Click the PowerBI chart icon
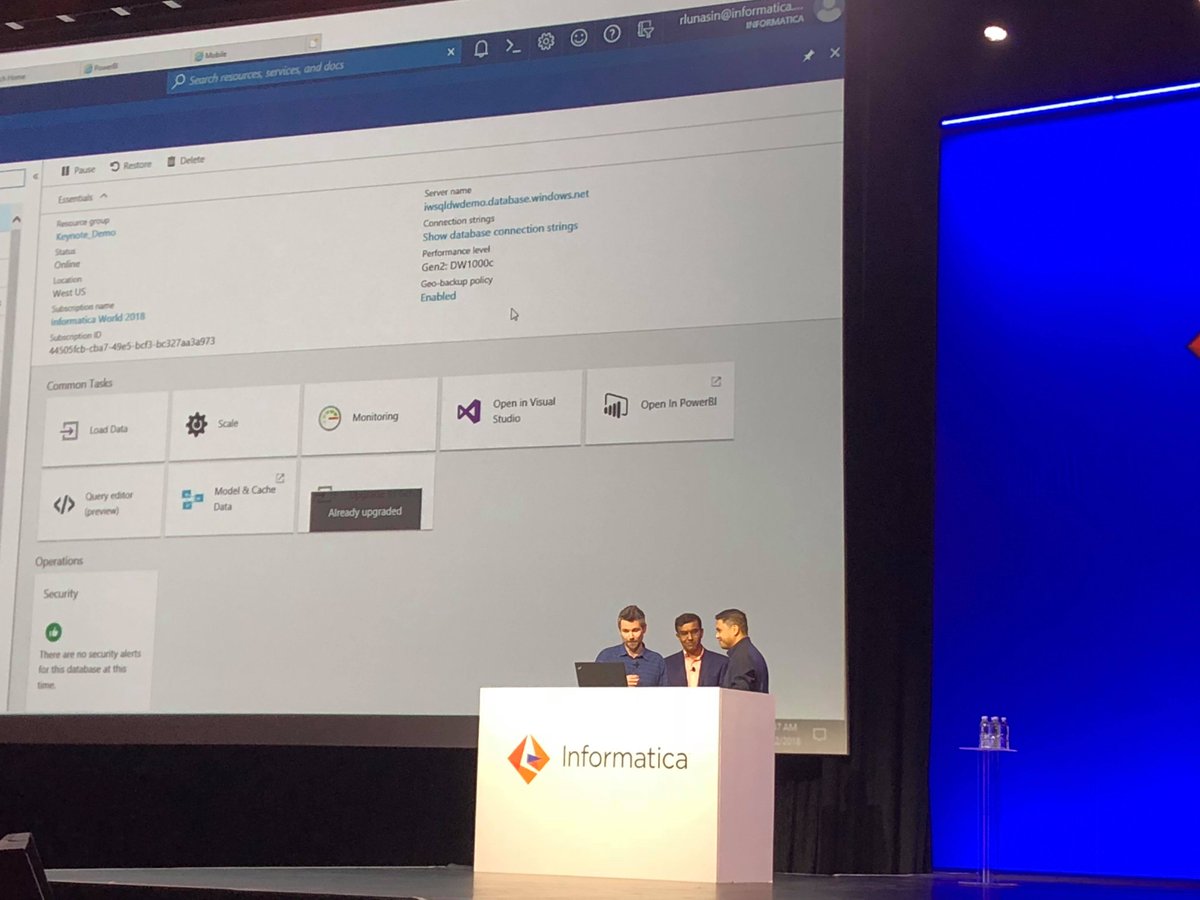This screenshot has height=900, width=1200. click(x=615, y=405)
